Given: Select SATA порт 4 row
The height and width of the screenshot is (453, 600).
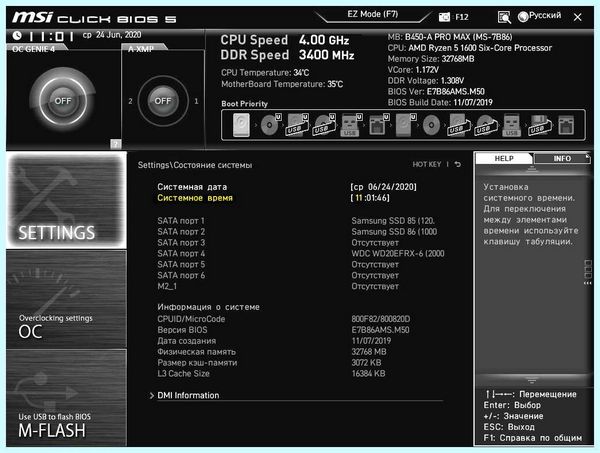Looking at the screenshot, I should 300,253.
